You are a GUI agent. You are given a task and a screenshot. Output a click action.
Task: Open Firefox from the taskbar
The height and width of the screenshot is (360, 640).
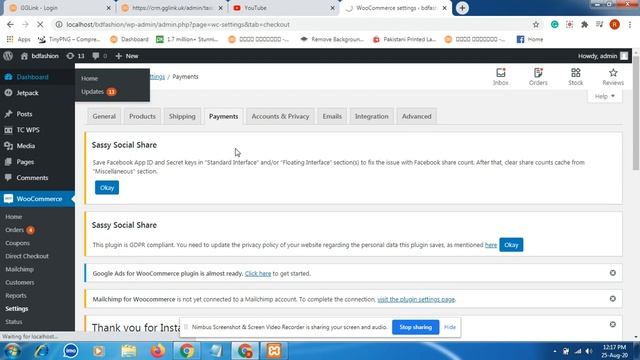[x=158, y=351]
